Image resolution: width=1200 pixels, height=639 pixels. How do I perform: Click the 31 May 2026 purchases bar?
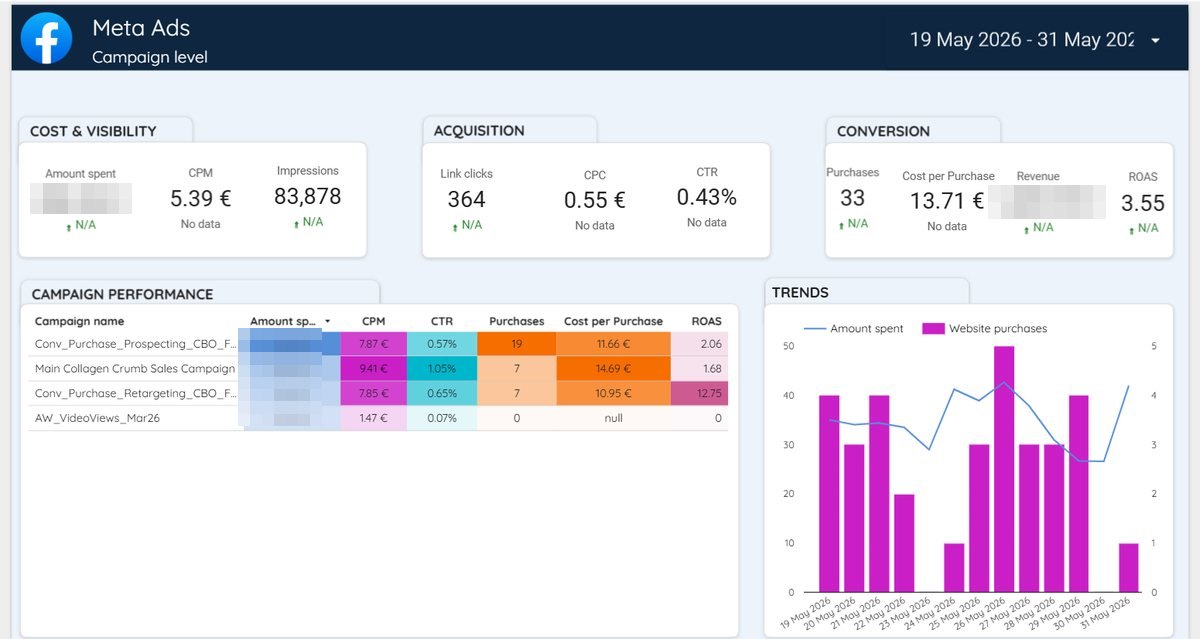[x=1128, y=567]
